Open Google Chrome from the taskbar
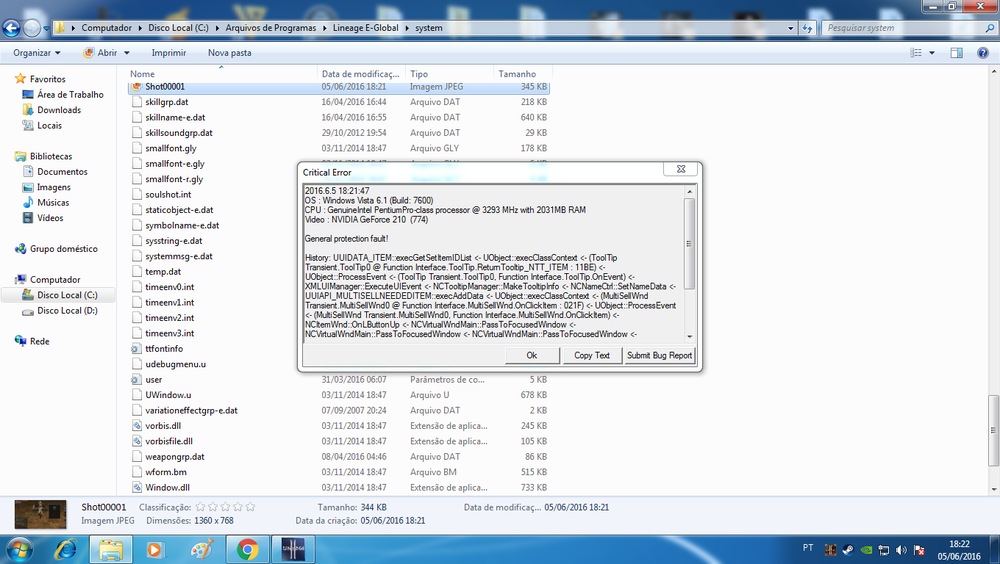Viewport: 1000px width, 564px height. tap(248, 549)
